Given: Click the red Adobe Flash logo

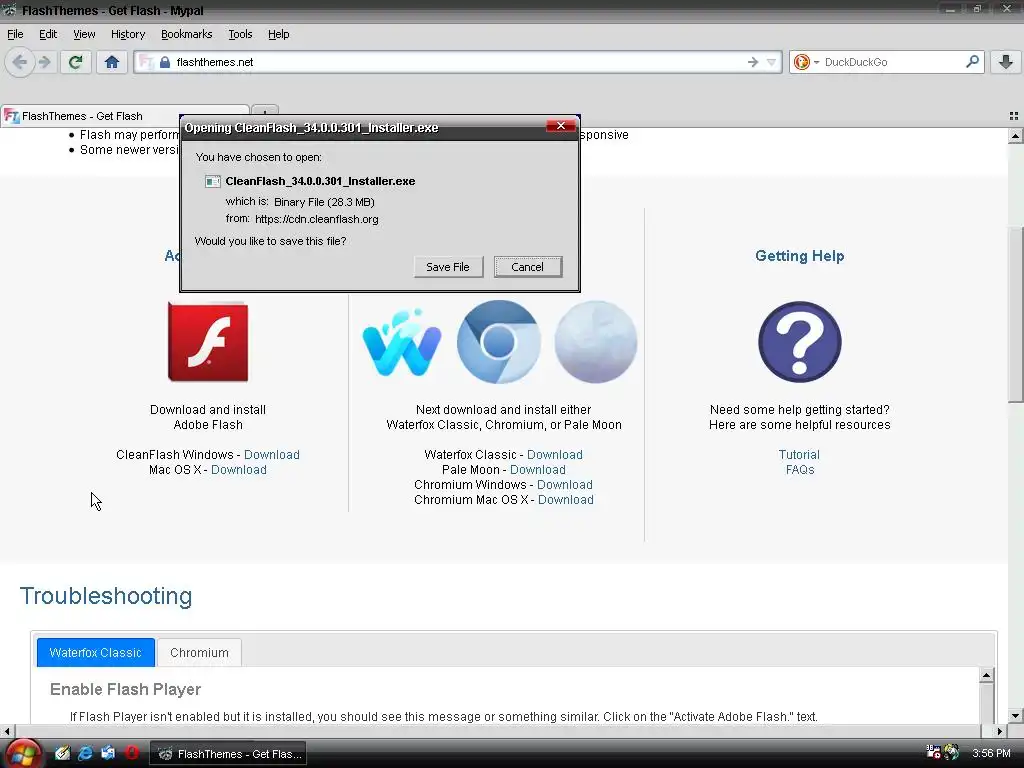Looking at the screenshot, I should [x=208, y=341].
